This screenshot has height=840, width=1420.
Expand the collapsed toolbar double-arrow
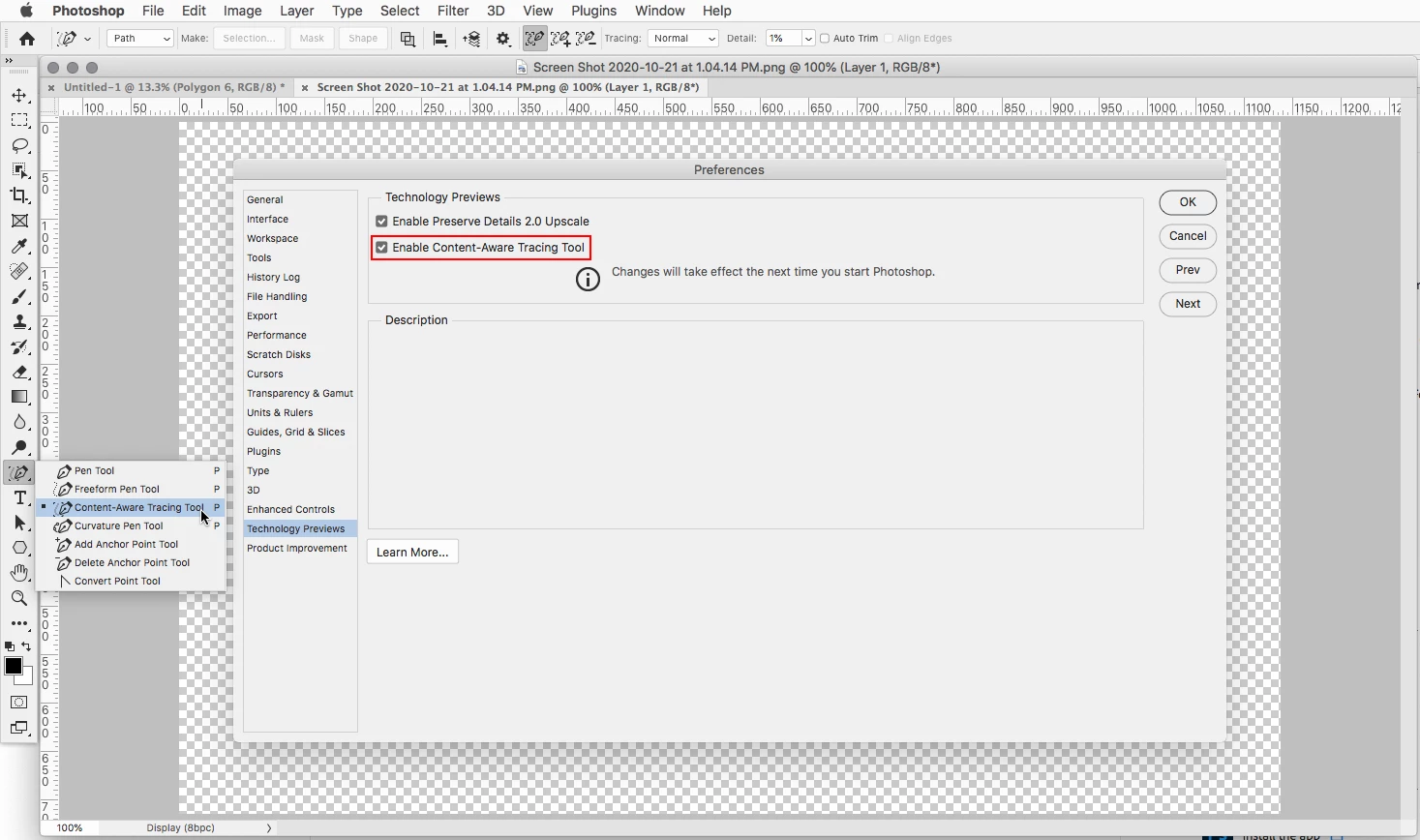(9, 60)
